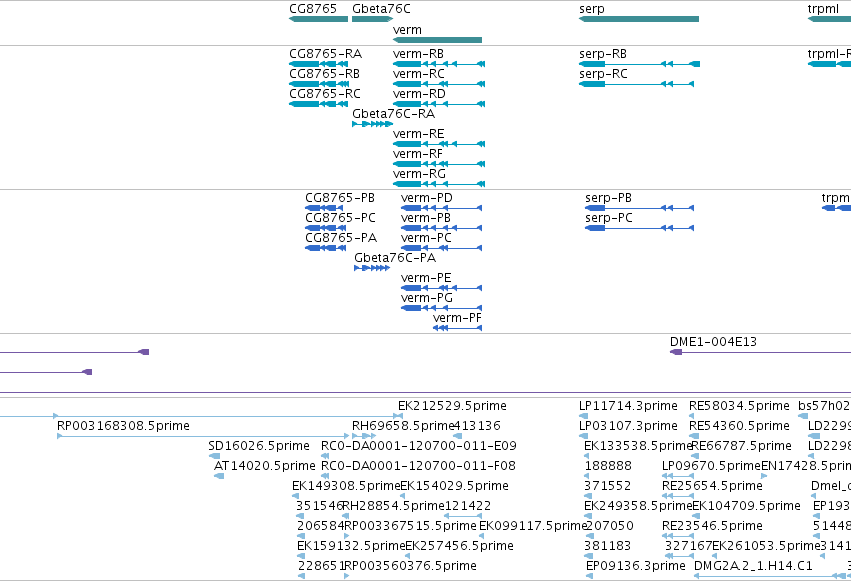The height and width of the screenshot is (581, 851).
Task: Select the serp-RC transcript
Action: [637, 84]
